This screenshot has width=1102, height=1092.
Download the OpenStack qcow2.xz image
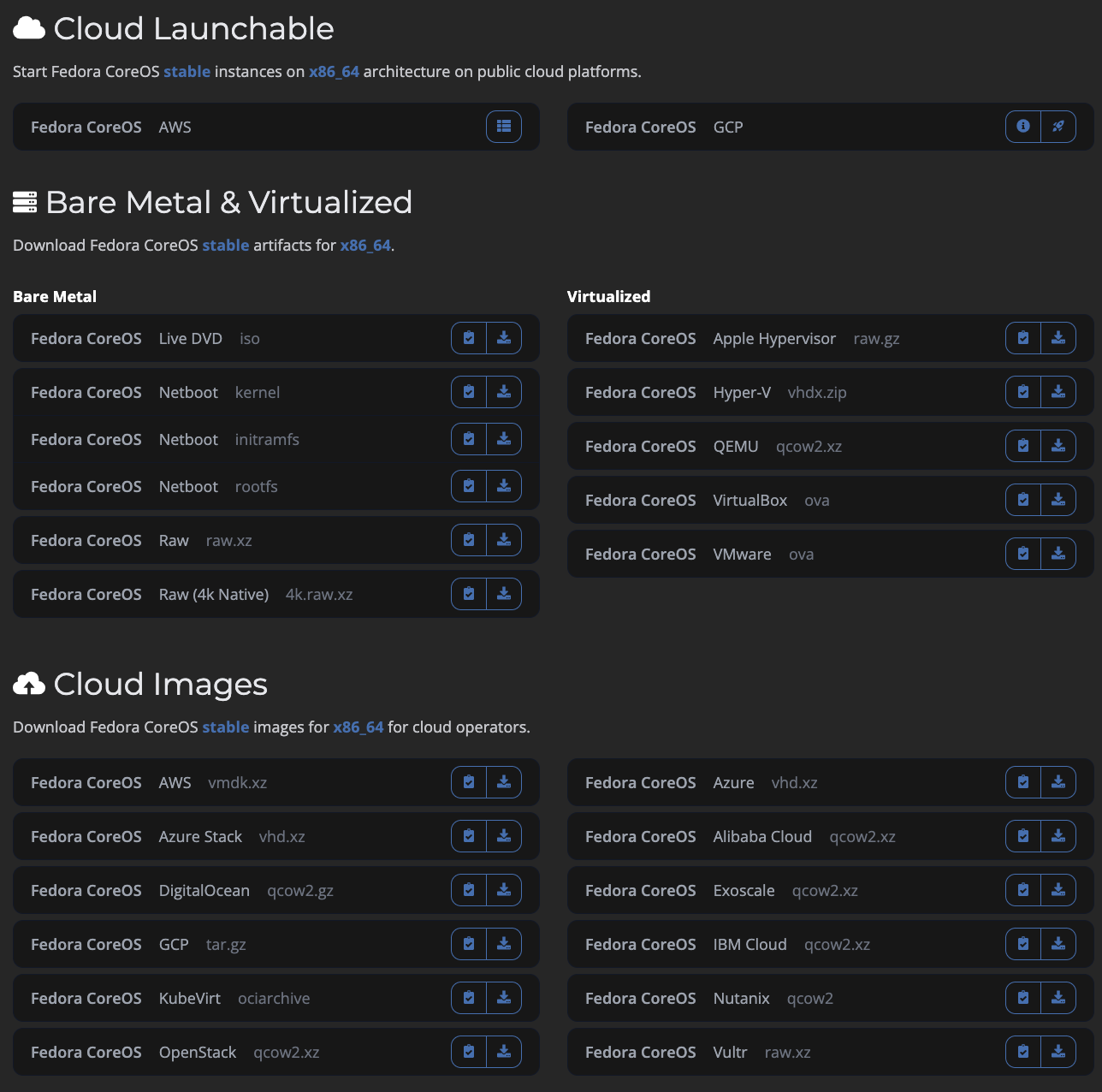[504, 1052]
